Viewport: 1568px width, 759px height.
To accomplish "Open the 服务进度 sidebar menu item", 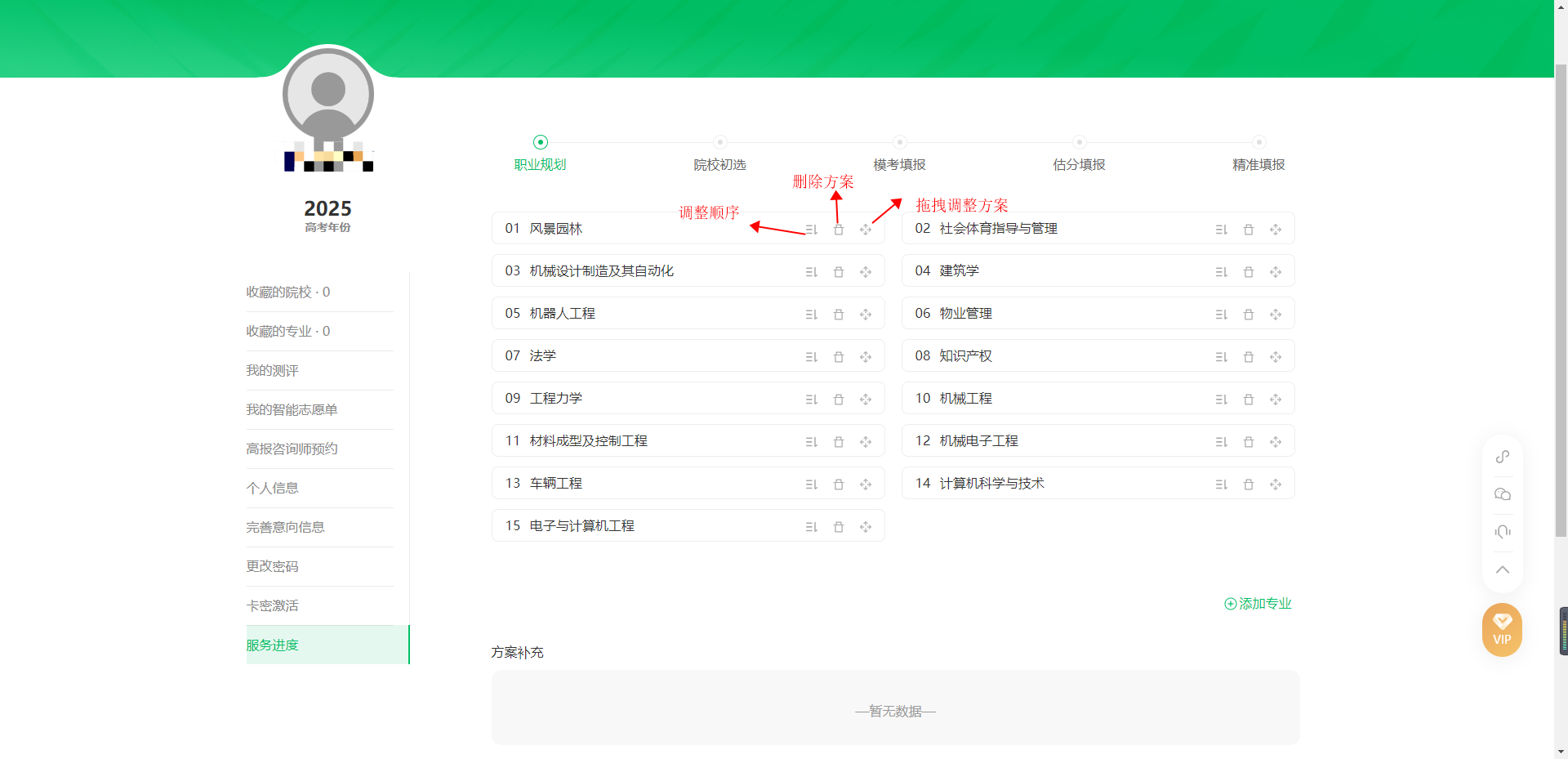I will 273,645.
